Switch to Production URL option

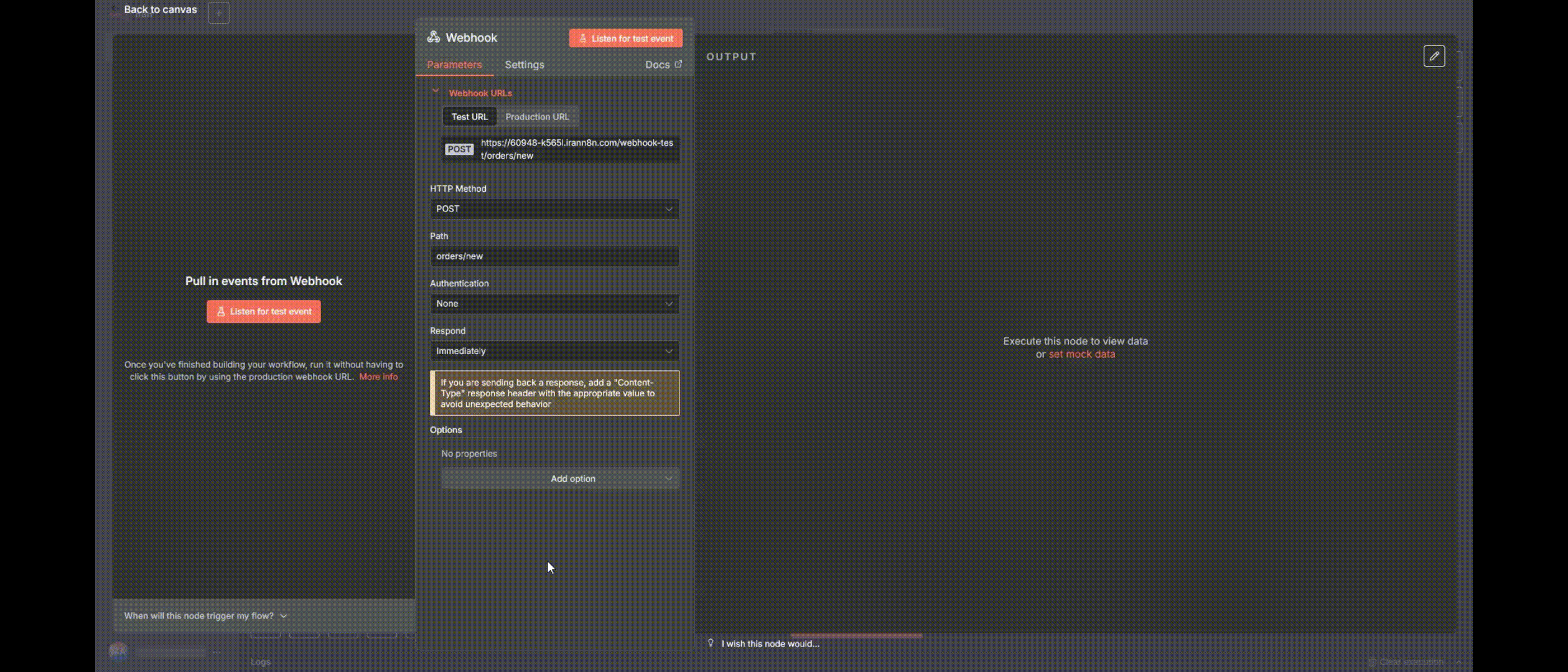[x=537, y=117]
